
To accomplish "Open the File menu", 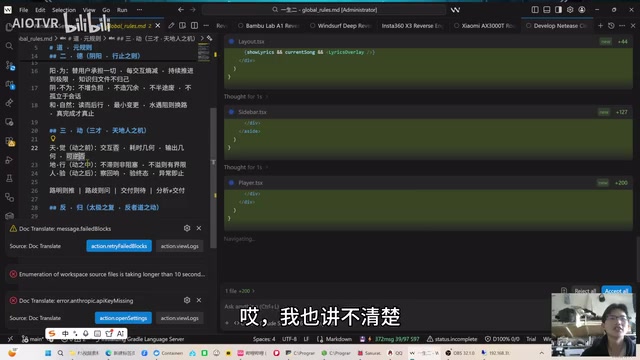I will coord(24,10).
